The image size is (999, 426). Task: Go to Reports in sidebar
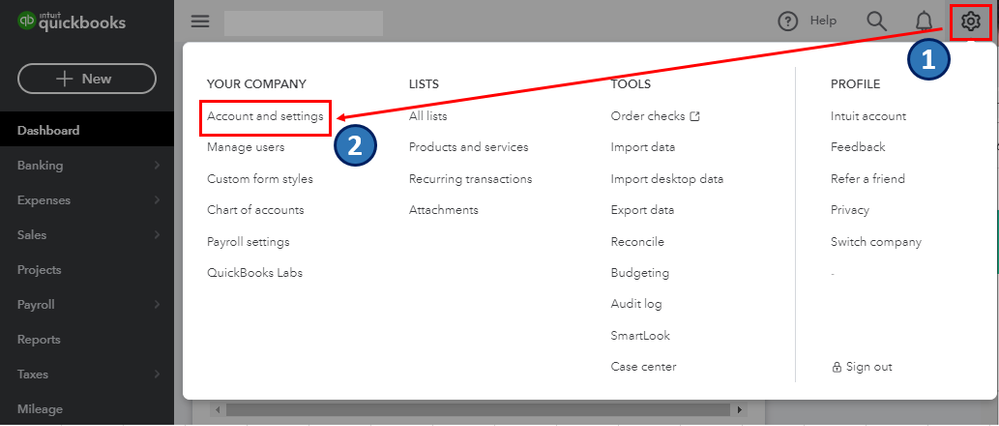(x=39, y=340)
